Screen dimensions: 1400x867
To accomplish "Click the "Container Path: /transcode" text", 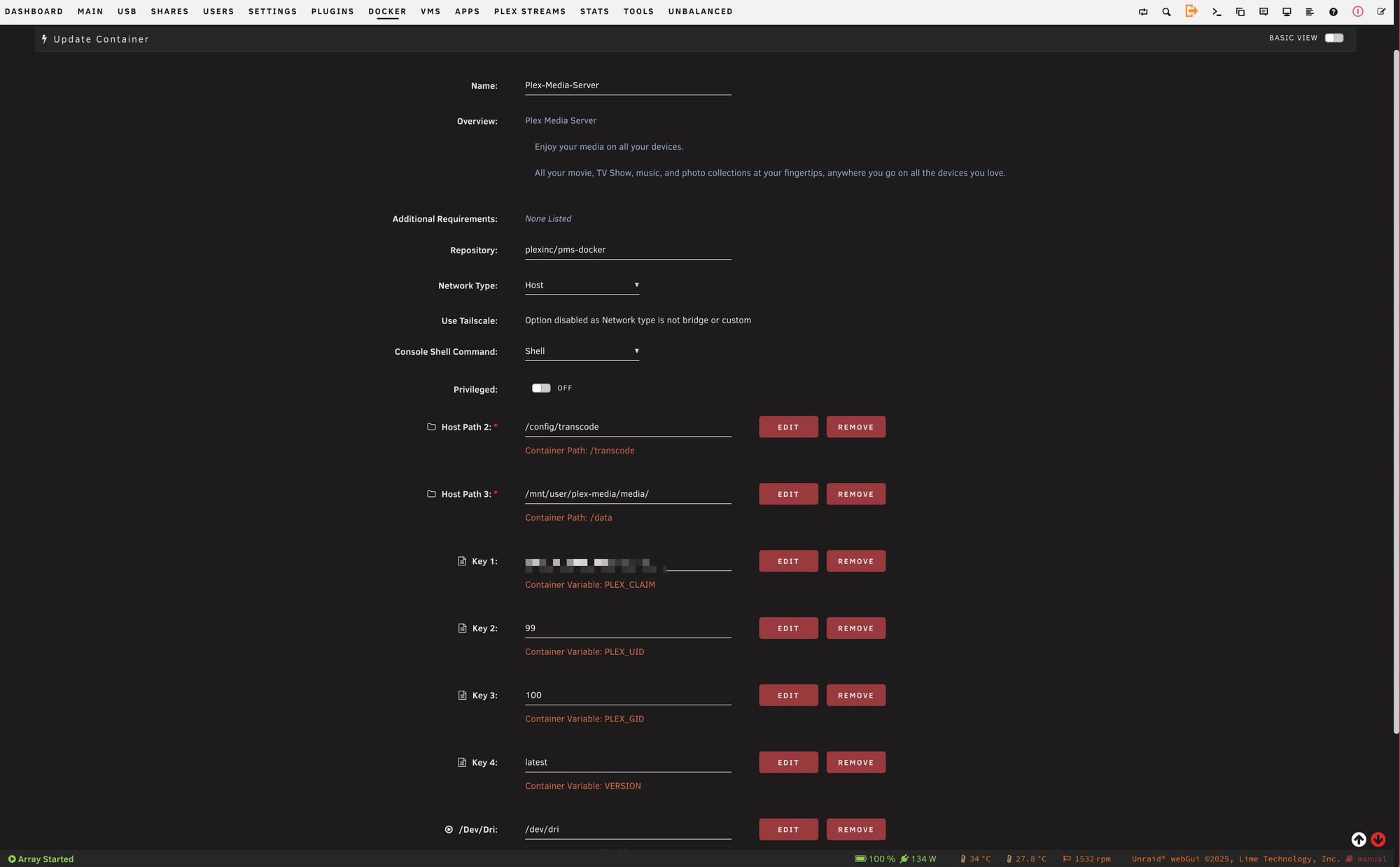I will point(580,450).
